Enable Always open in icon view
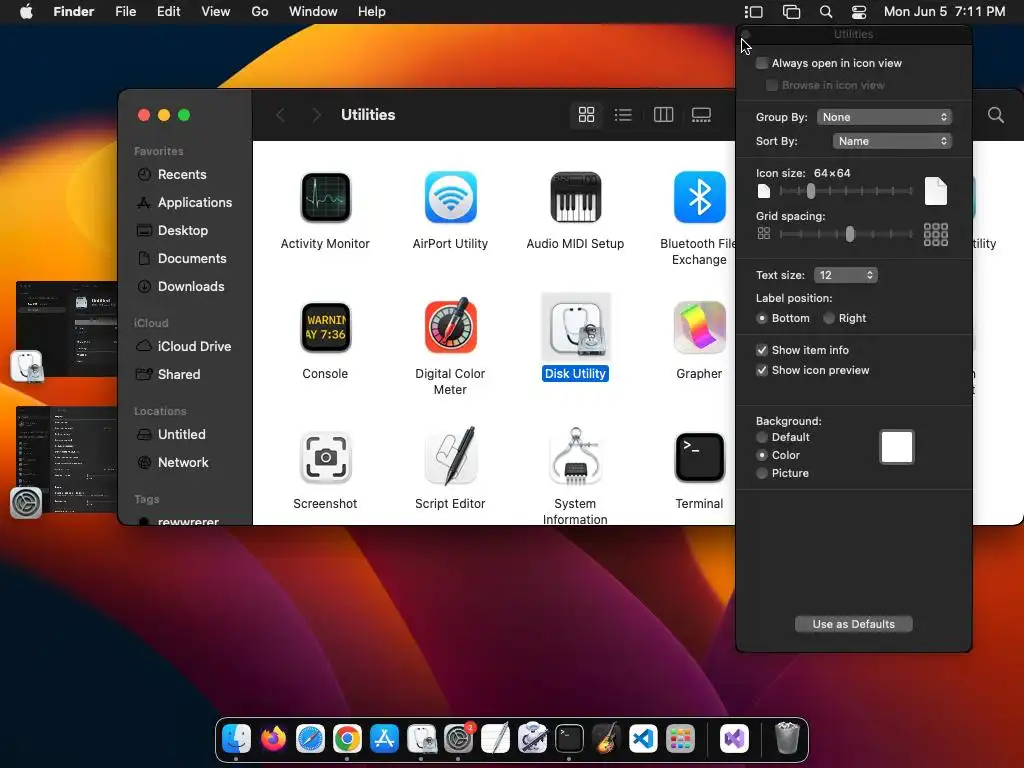The height and width of the screenshot is (768, 1024). (761, 63)
